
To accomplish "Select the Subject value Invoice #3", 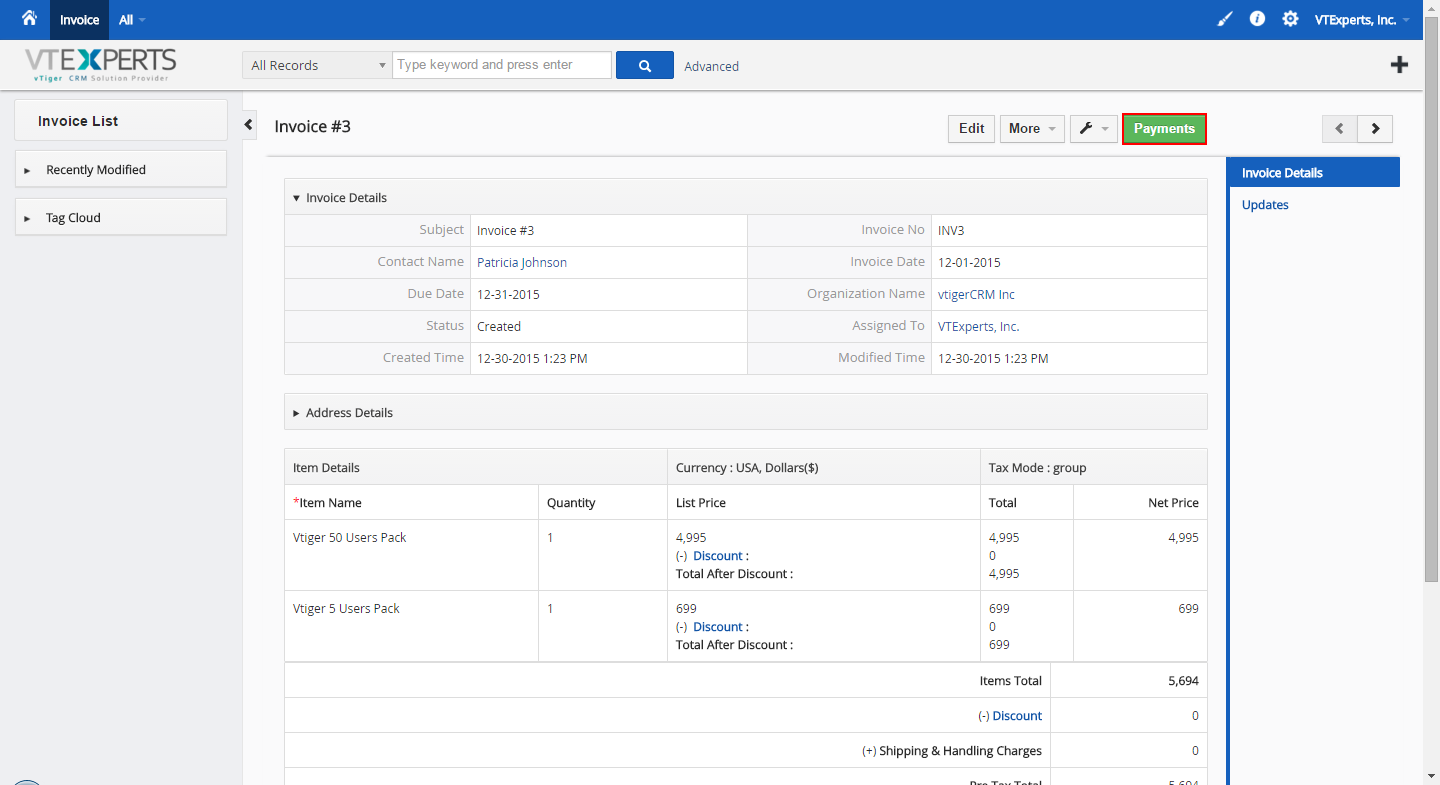I will point(505,230).
